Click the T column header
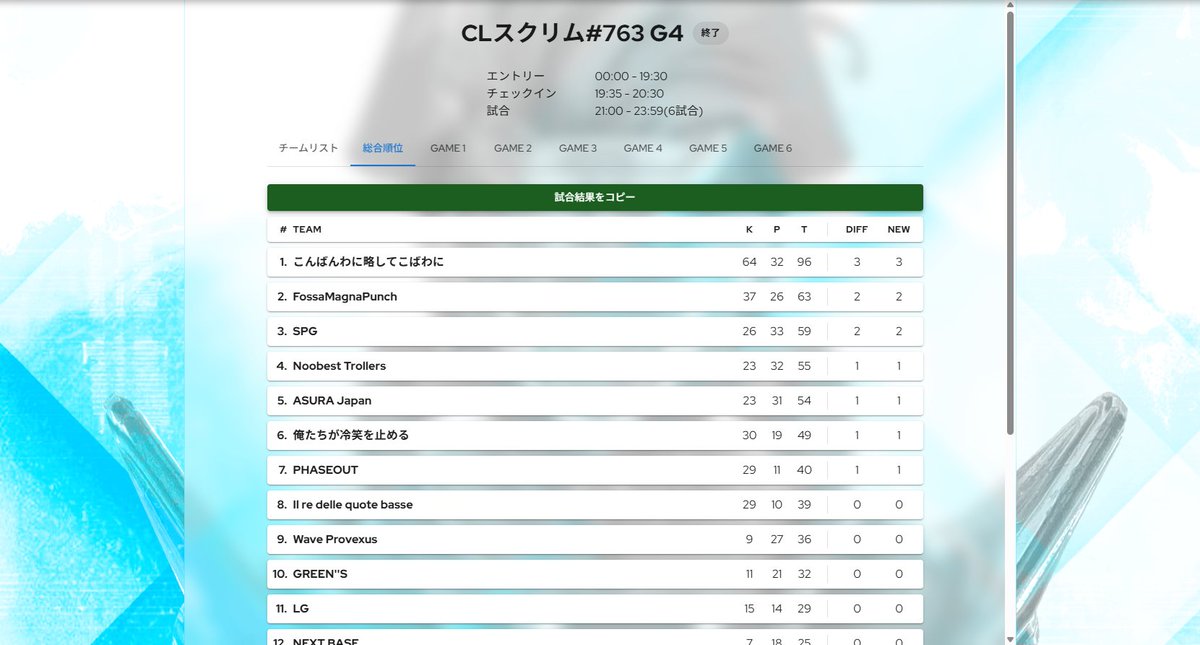Screen dimensions: 1200x645 [x=804, y=230]
